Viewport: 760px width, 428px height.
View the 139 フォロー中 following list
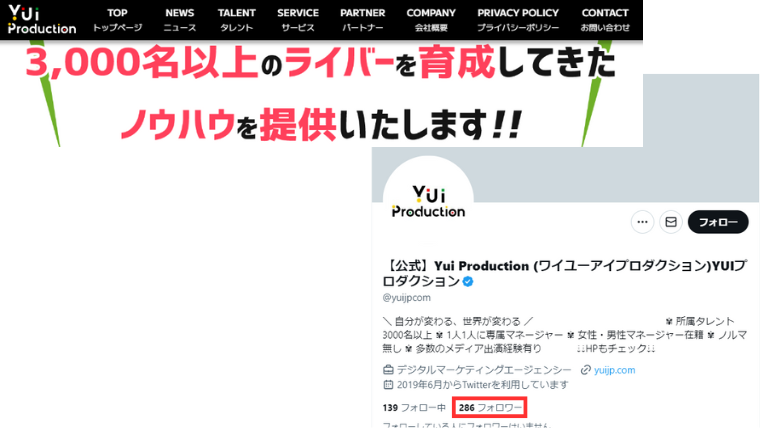click(414, 408)
